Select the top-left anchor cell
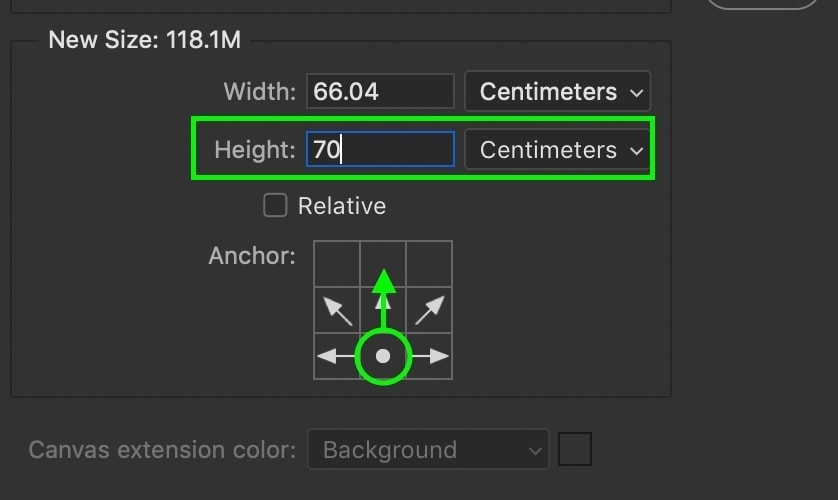This screenshot has height=500, width=838. click(337, 264)
